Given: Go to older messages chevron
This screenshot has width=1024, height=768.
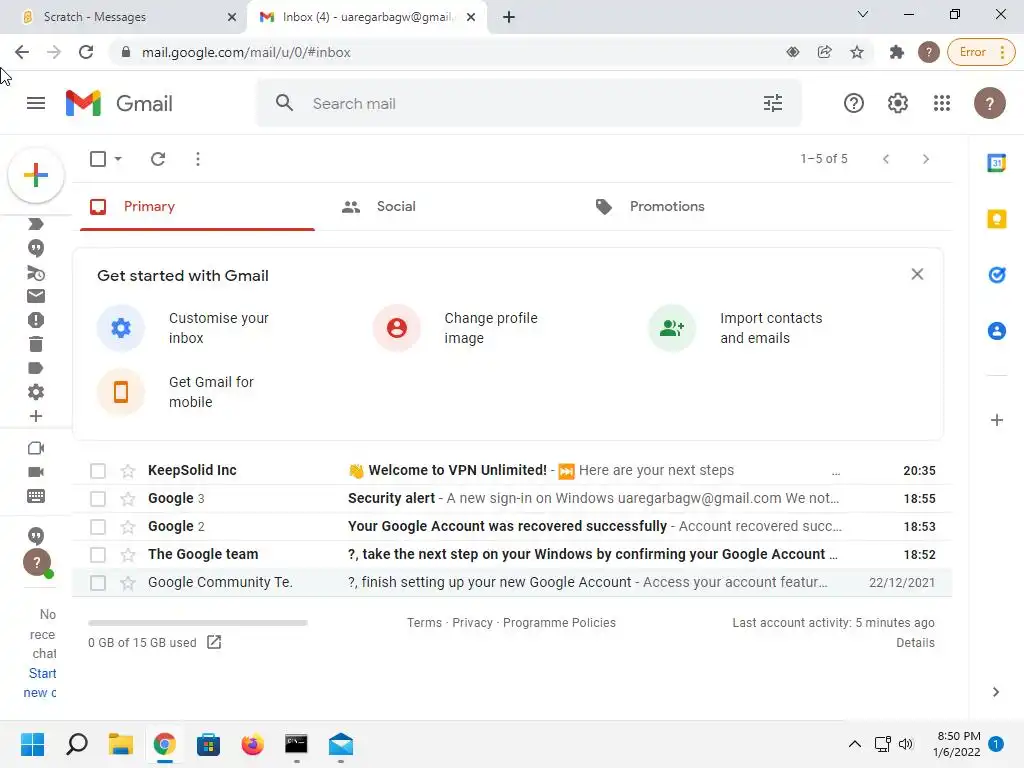Looking at the screenshot, I should 925,159.
